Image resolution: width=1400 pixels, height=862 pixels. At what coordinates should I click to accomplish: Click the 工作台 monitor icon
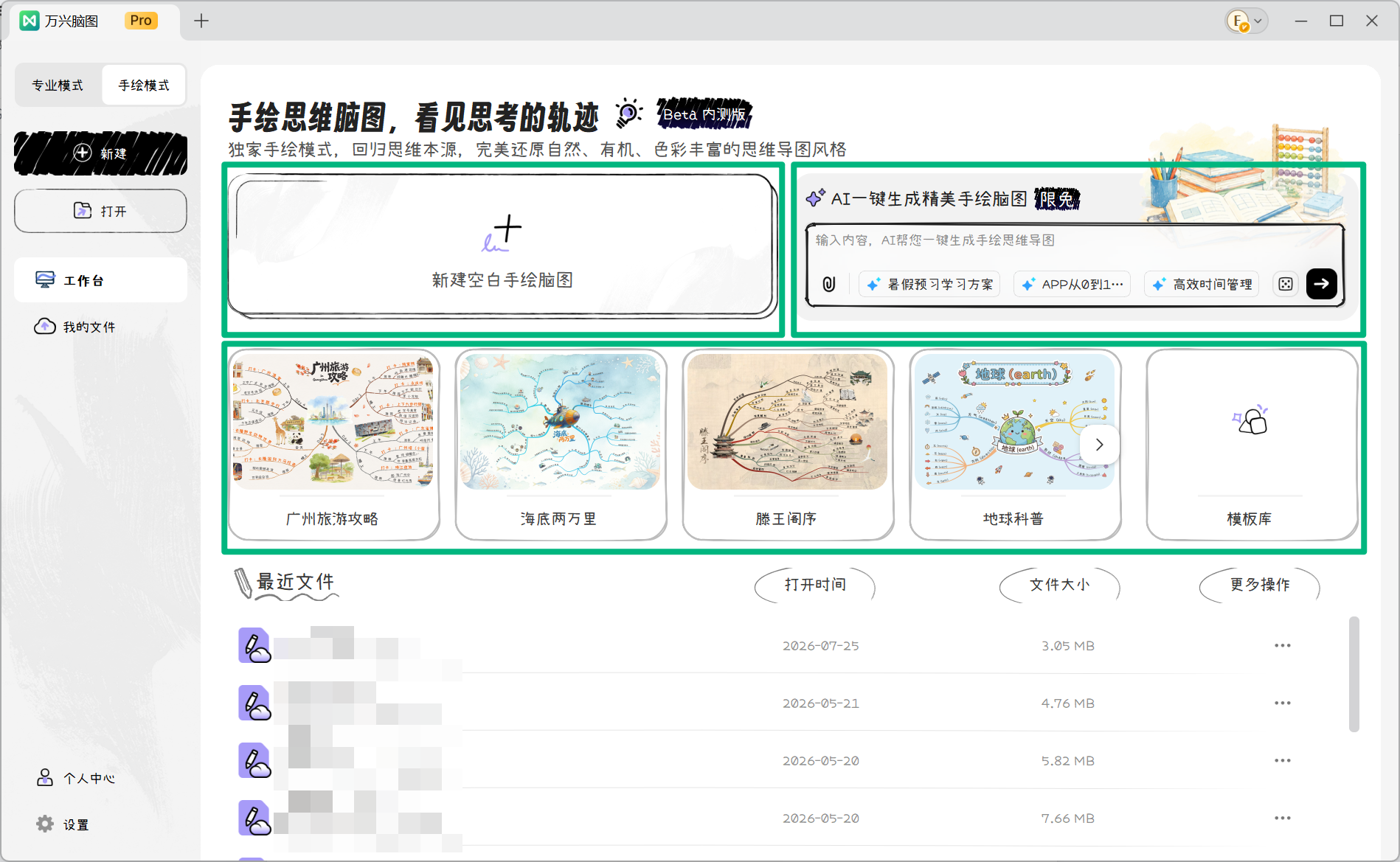(x=45, y=279)
